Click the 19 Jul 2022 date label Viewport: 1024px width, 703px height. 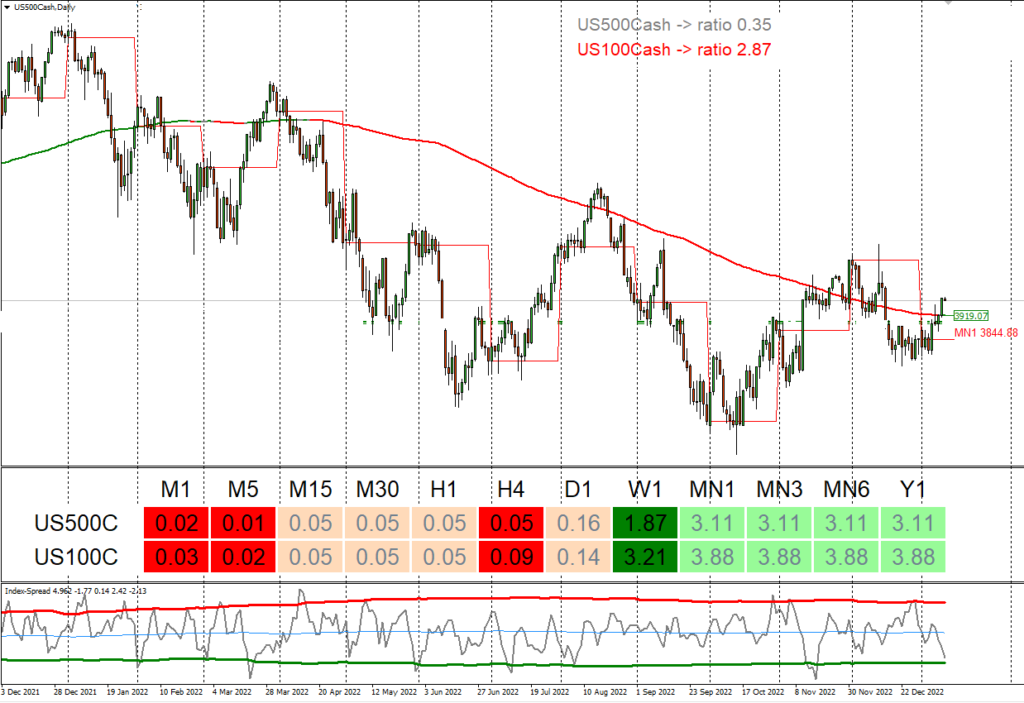pyautogui.click(x=551, y=692)
